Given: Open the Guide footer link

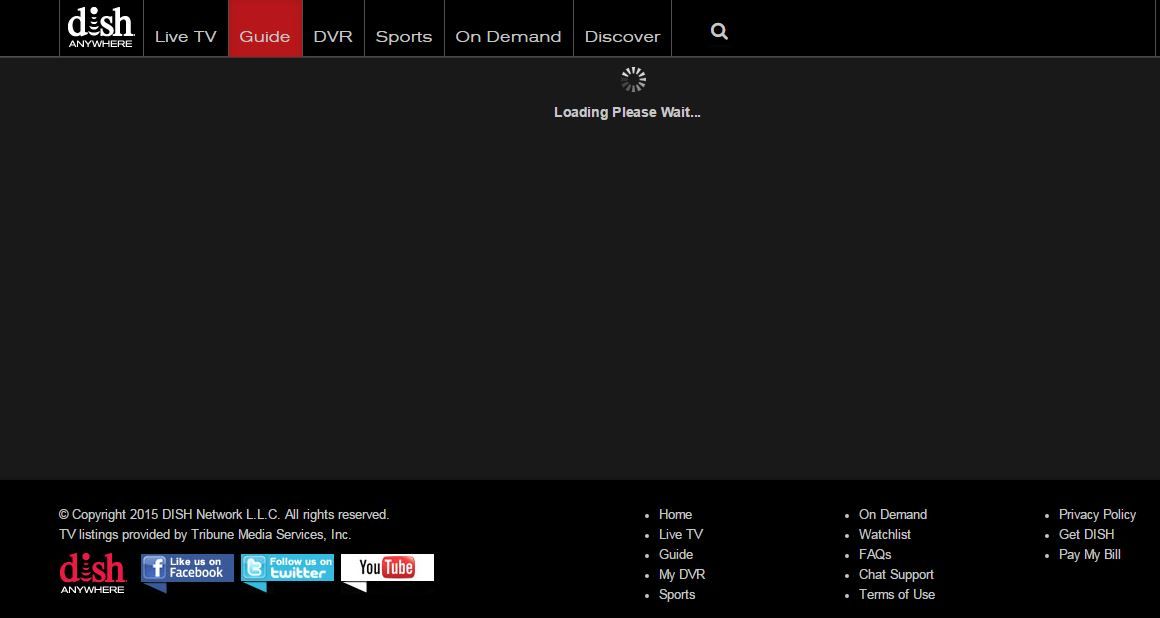Looking at the screenshot, I should tap(676, 554).
